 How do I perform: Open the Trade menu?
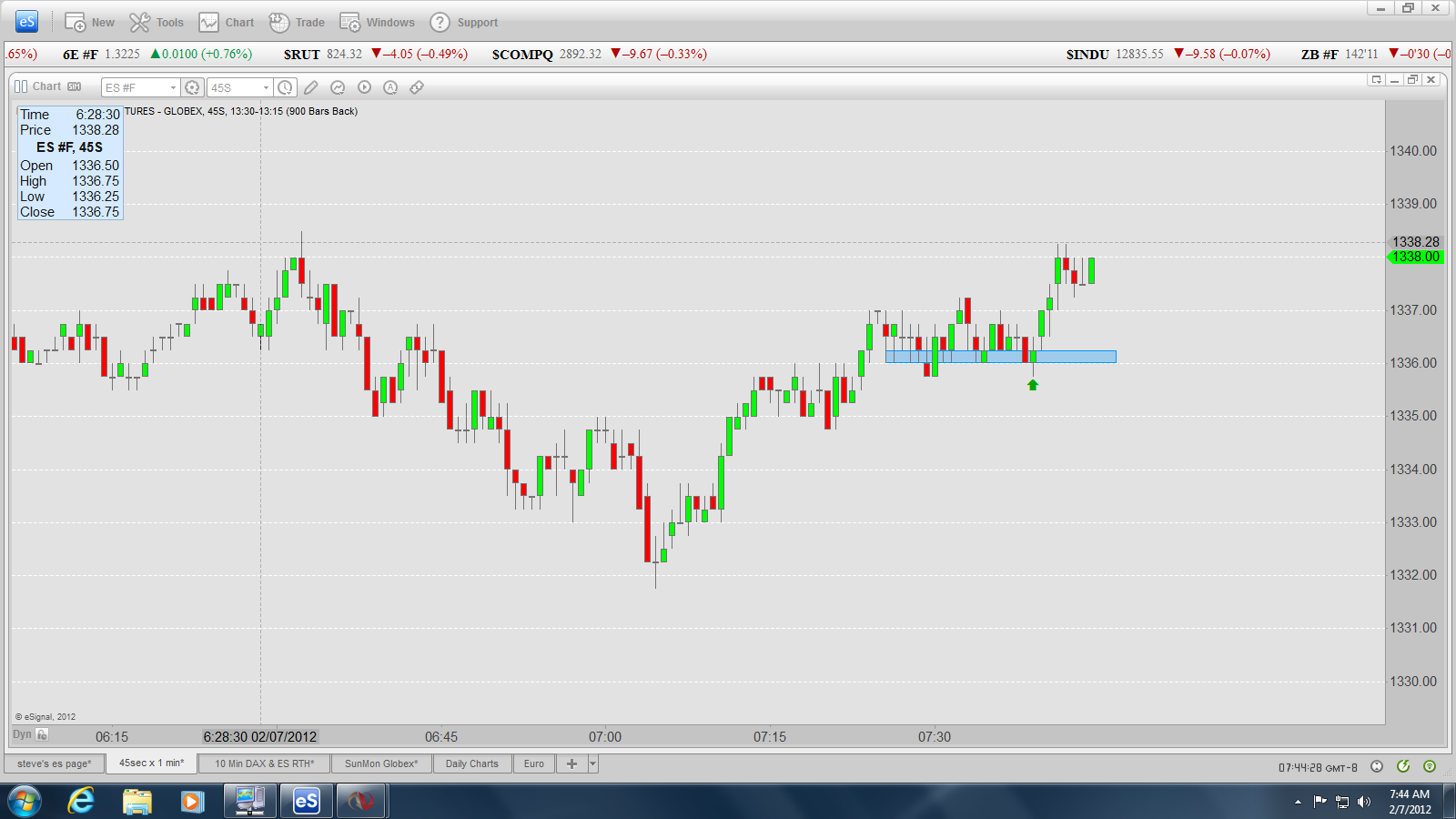coord(297,23)
